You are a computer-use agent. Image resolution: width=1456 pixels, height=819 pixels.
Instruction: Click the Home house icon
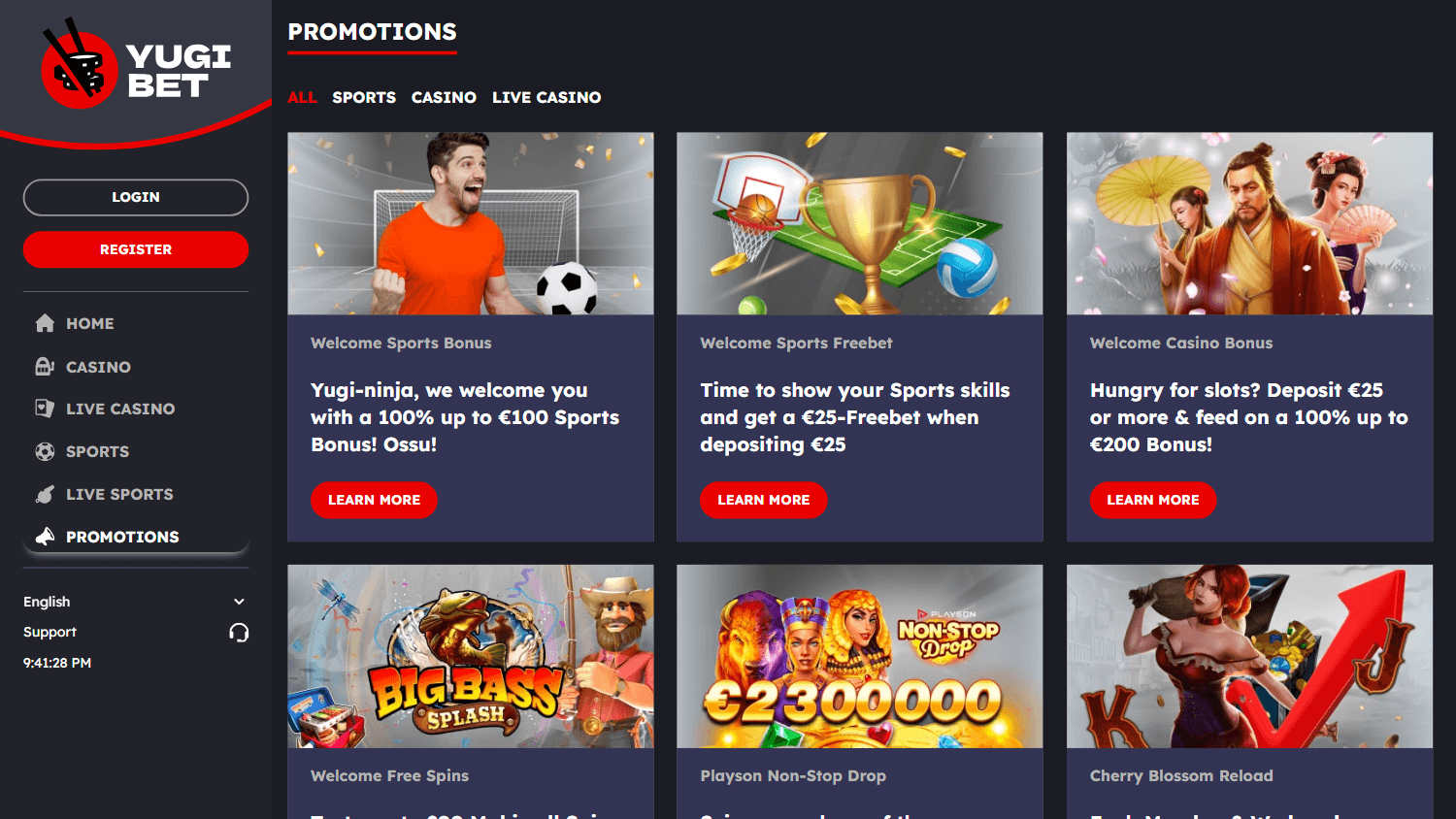tap(45, 323)
